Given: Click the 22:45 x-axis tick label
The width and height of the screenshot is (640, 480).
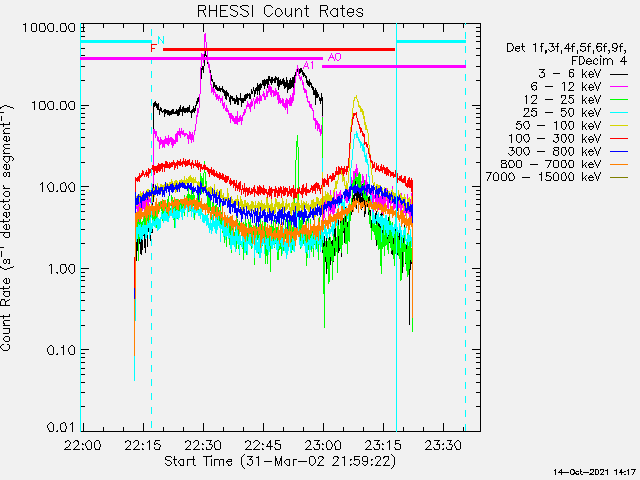Looking at the screenshot, I should tap(263, 445).
